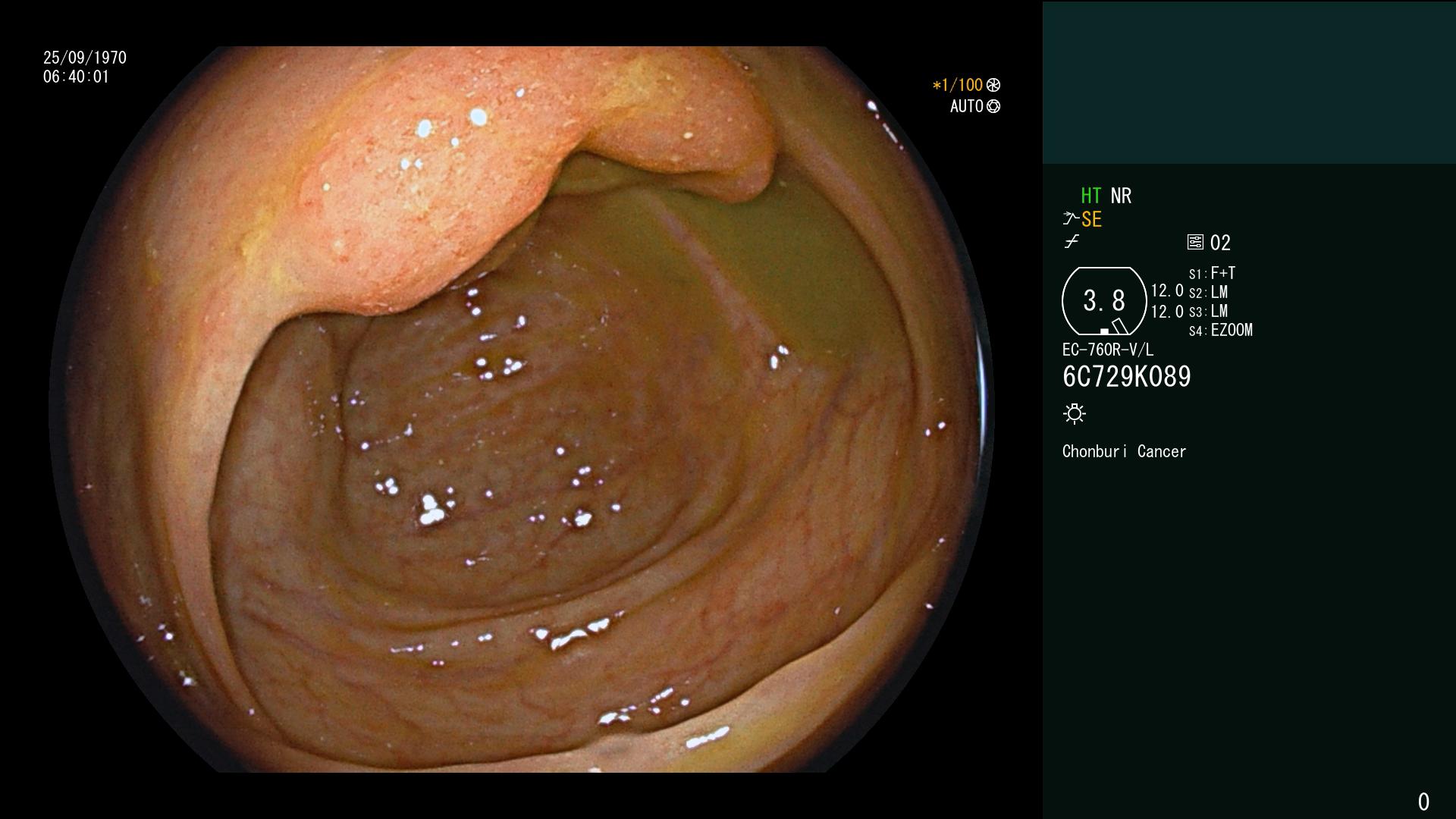This screenshot has height=819, width=1456.
Task: Click the Chonburi Cancer label
Action: [1124, 451]
